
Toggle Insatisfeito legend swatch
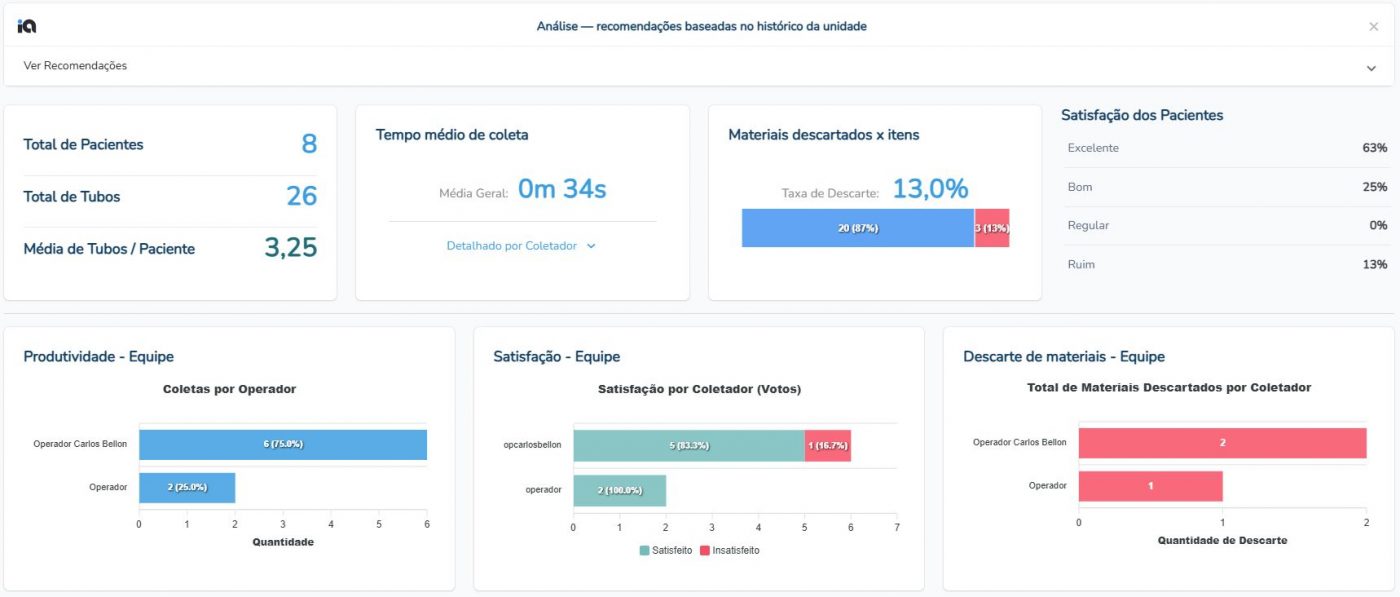[704, 550]
